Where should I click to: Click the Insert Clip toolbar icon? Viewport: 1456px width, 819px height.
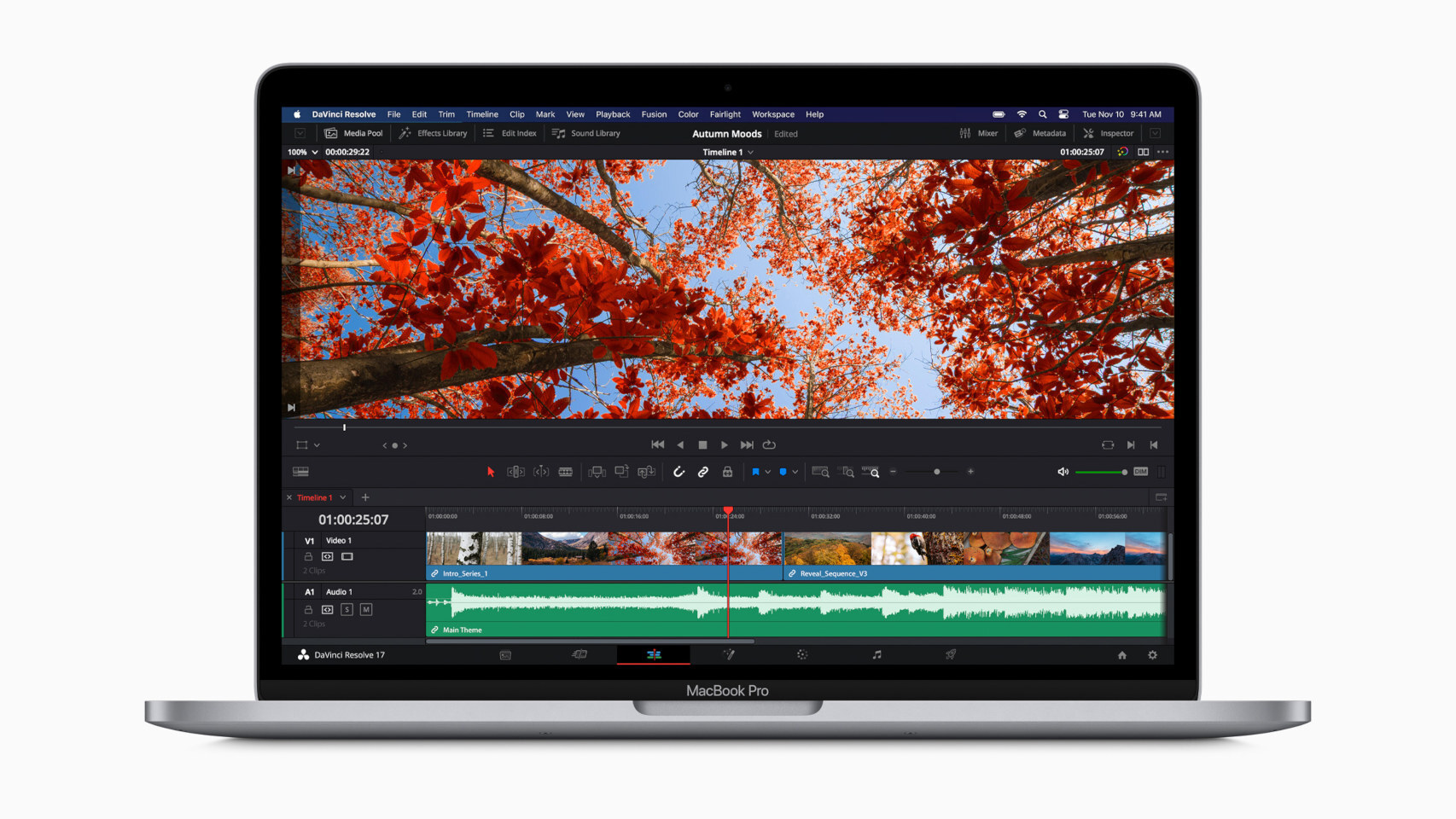point(595,471)
